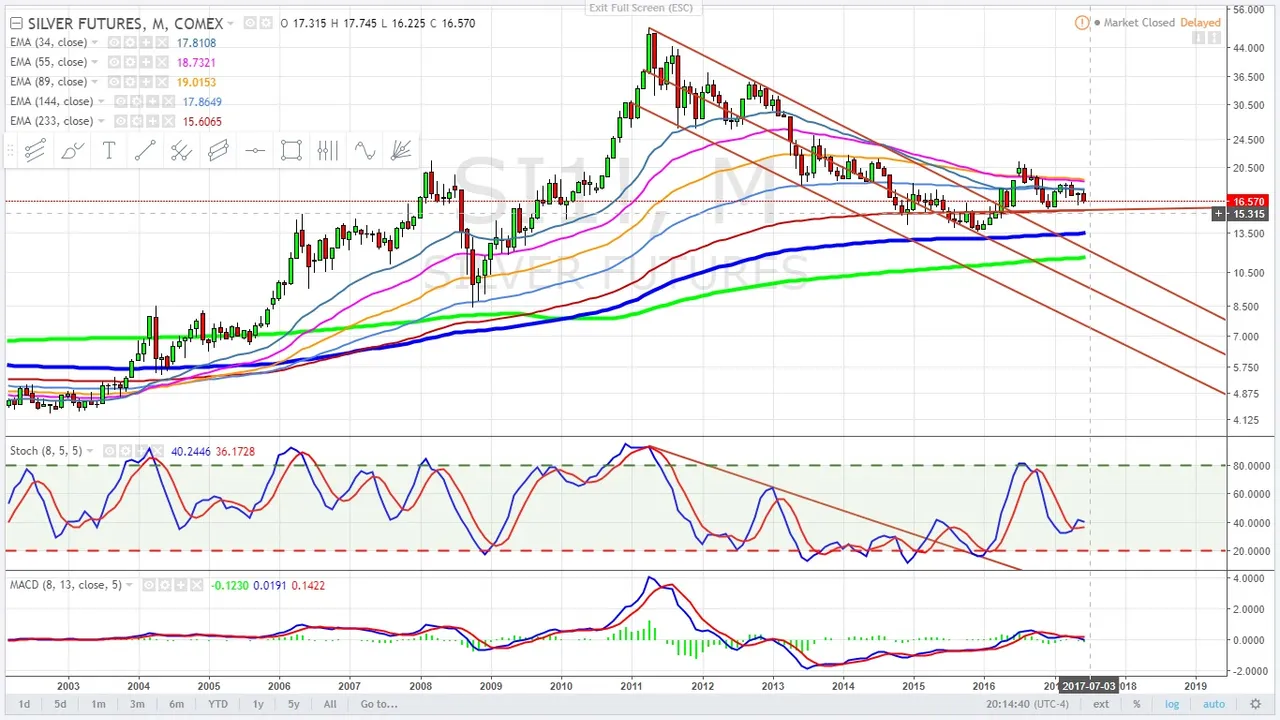
Task: Hide the EMA (144, close) line
Action: click(121, 101)
